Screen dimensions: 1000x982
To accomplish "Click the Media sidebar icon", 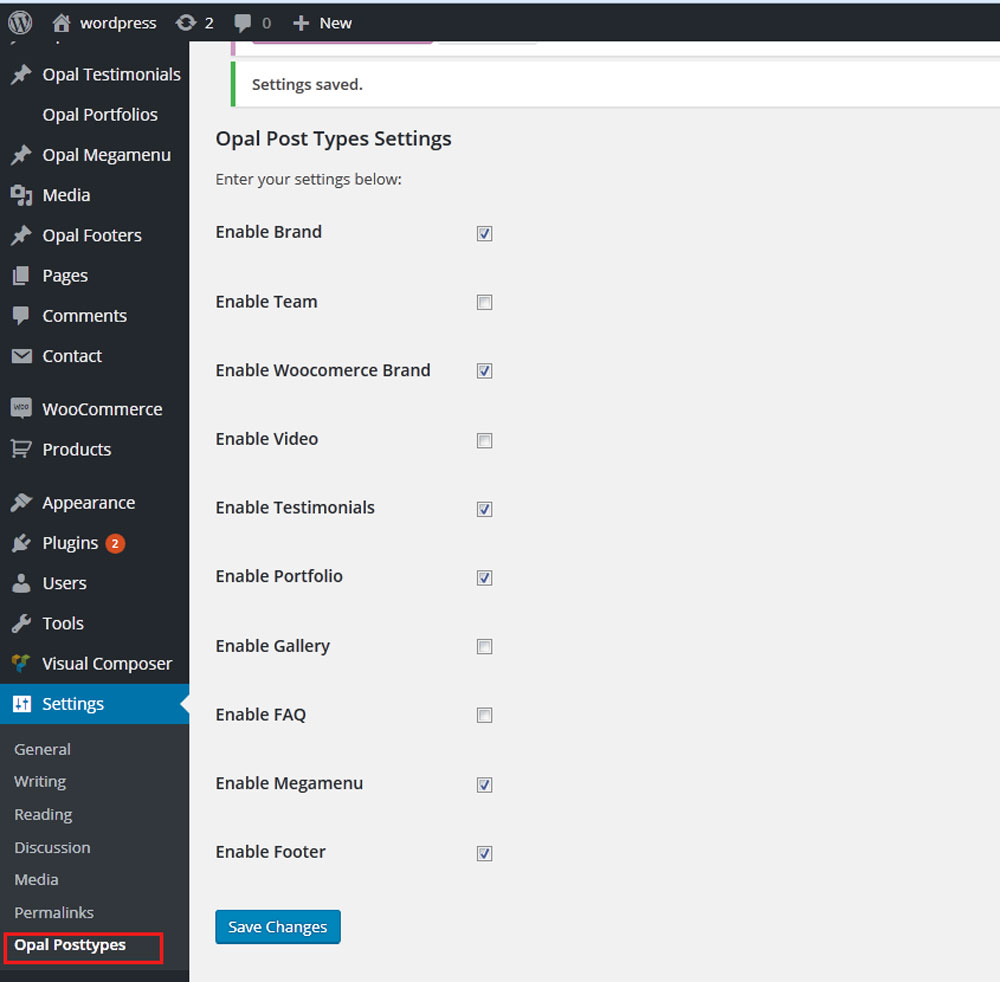I will point(21,195).
